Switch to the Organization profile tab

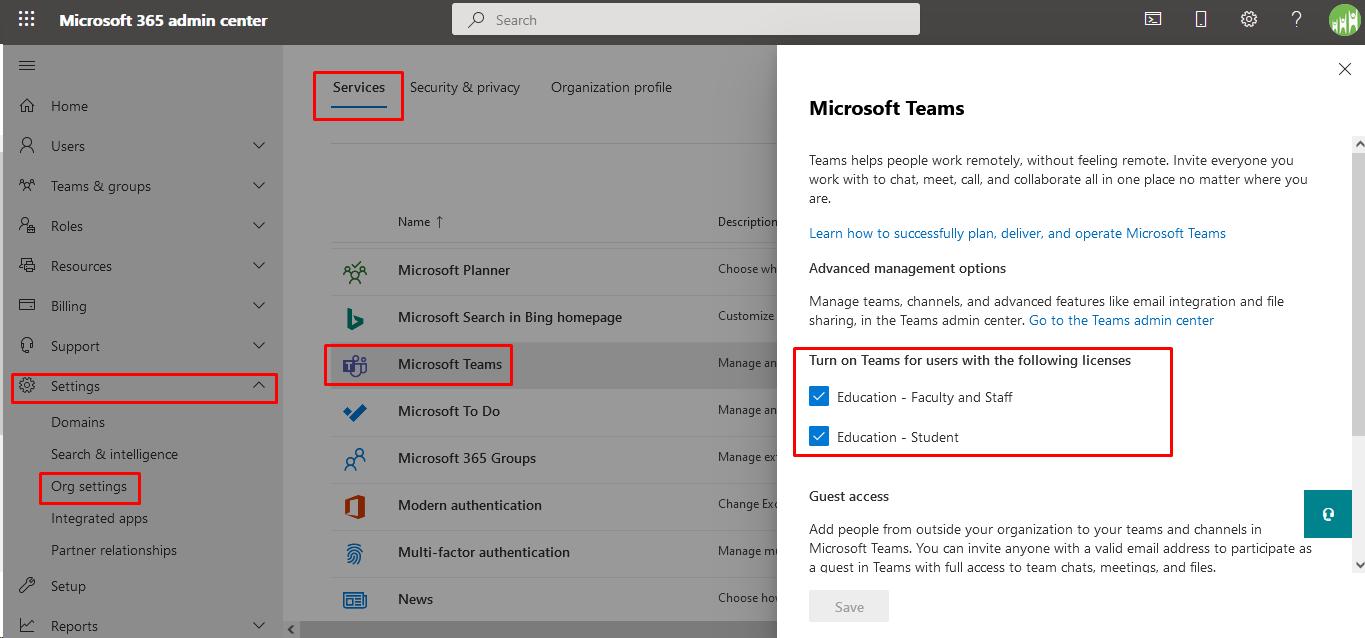(611, 88)
